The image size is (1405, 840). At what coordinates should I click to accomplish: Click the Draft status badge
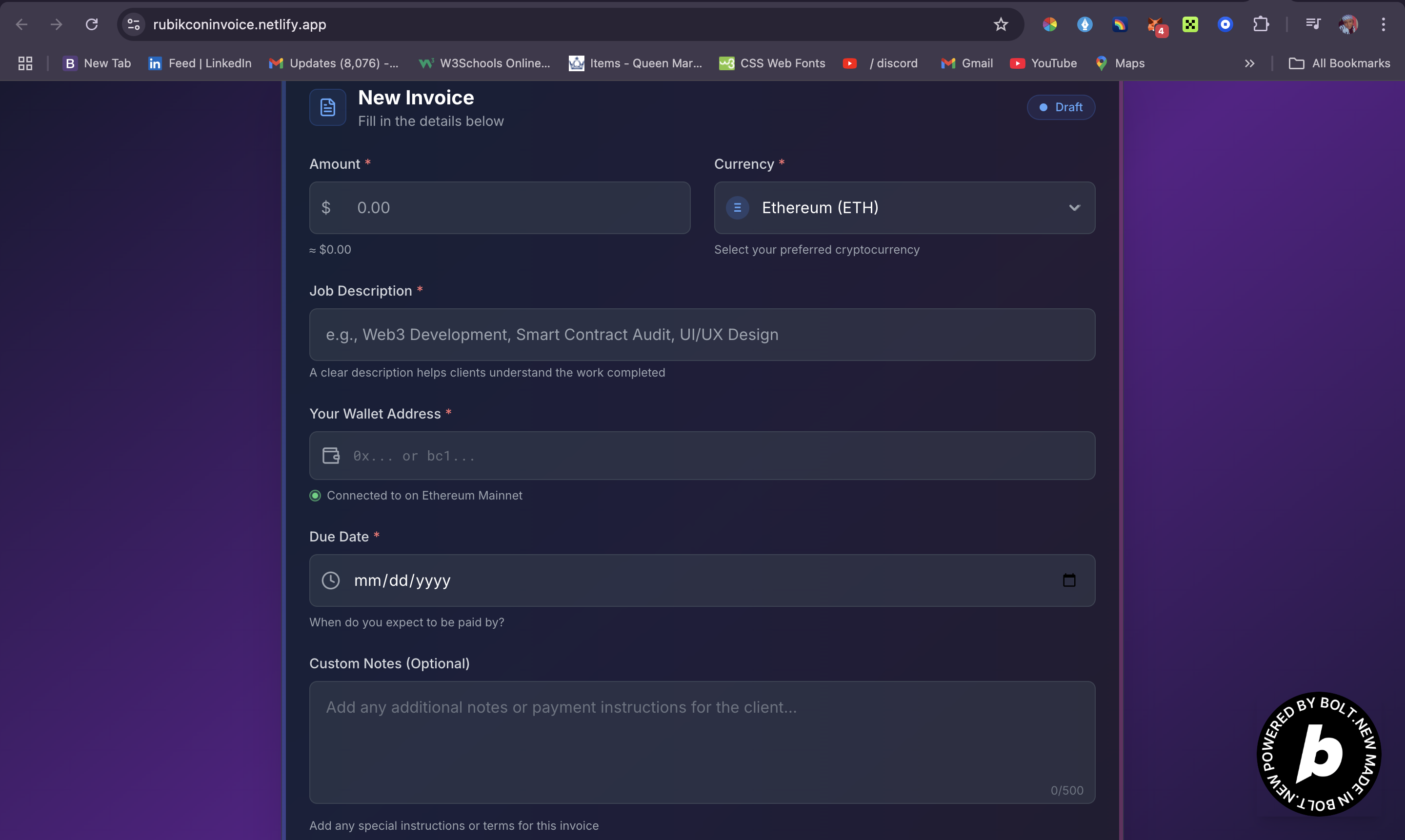tap(1061, 107)
